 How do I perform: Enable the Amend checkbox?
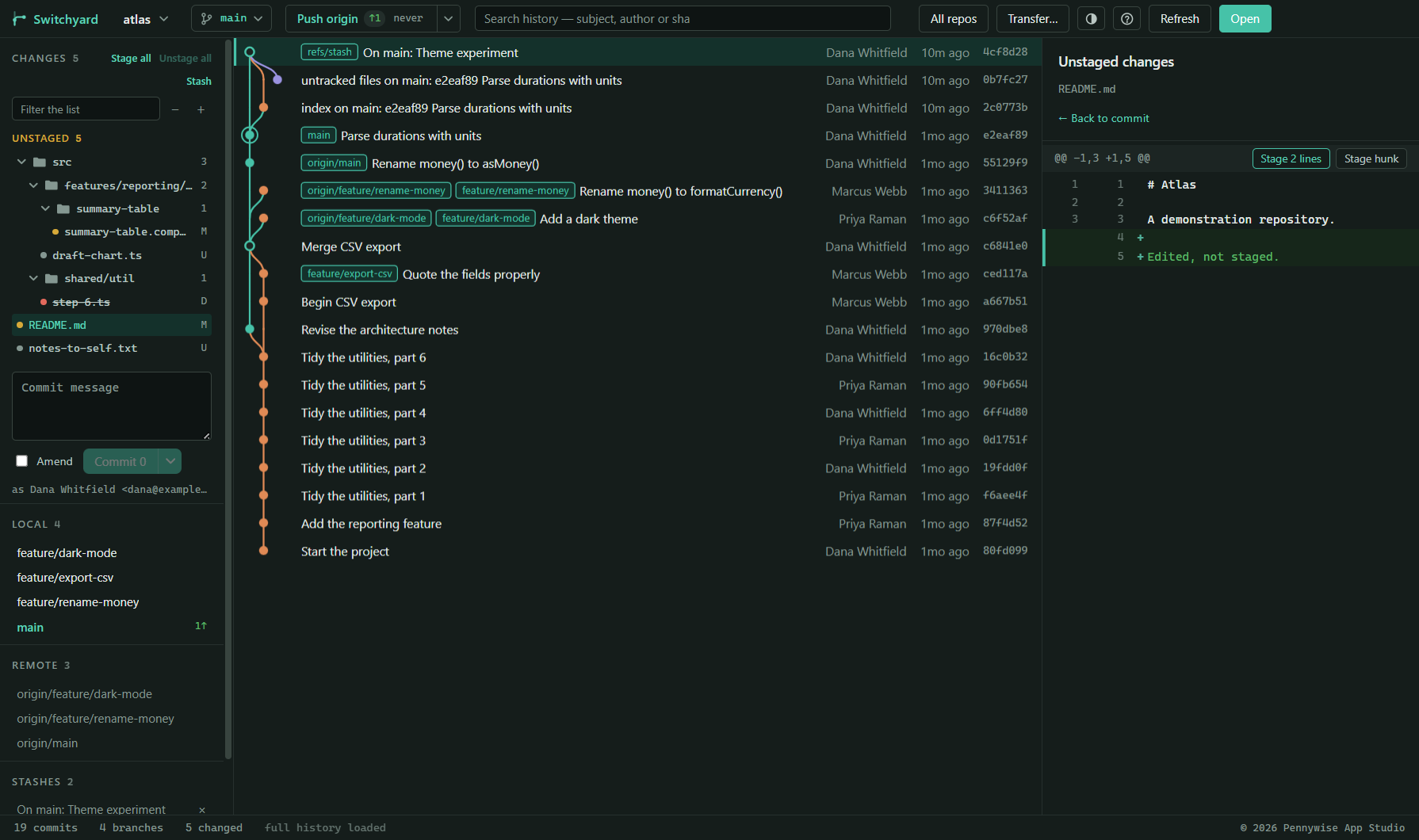(22, 461)
